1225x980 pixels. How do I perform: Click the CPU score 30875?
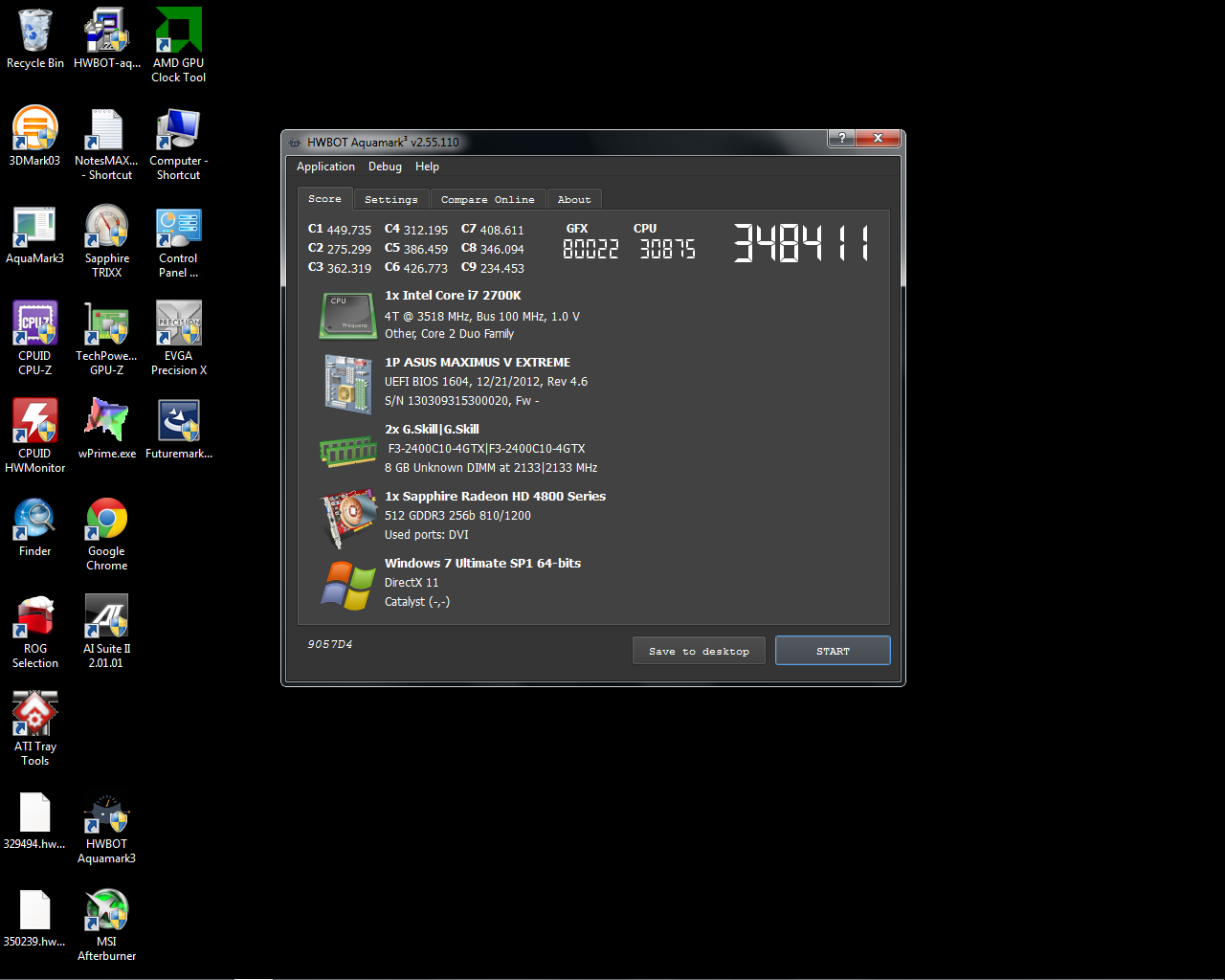[x=667, y=250]
